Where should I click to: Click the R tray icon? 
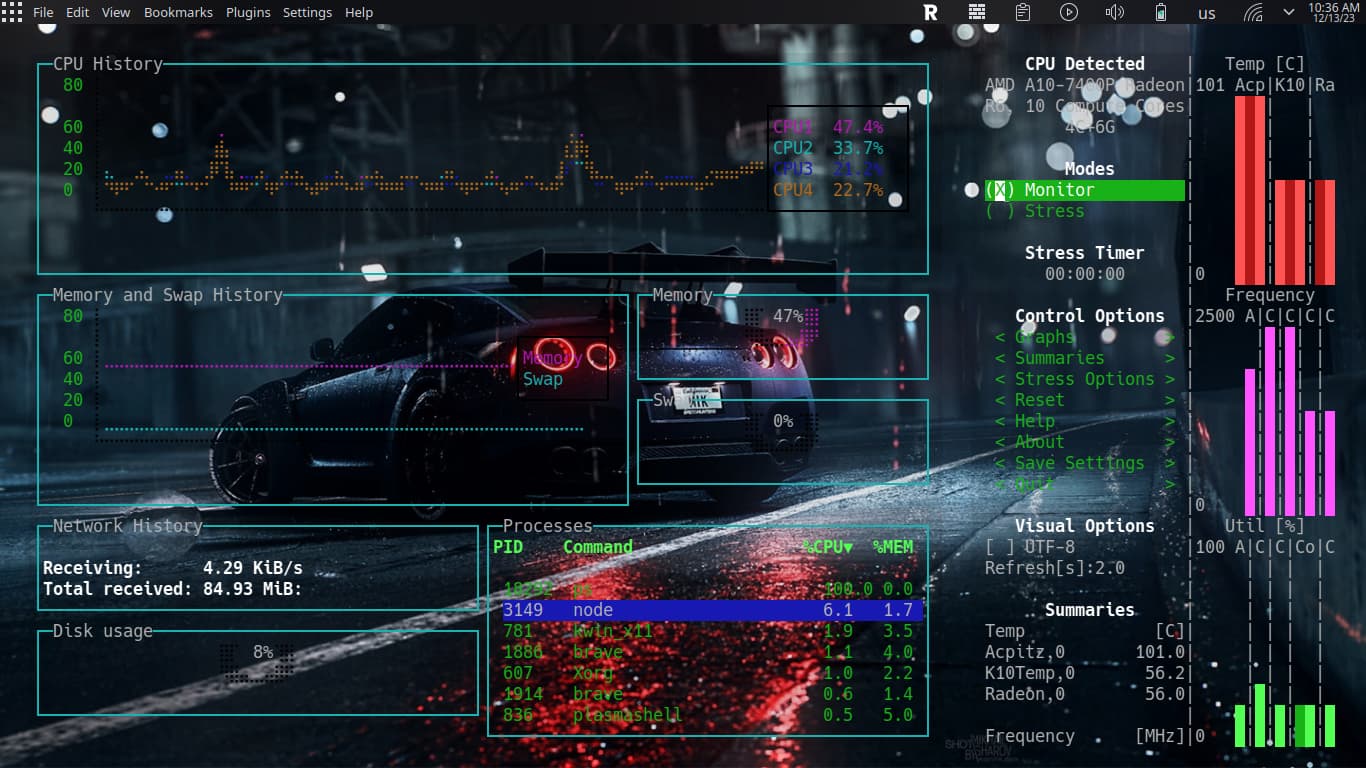point(931,12)
